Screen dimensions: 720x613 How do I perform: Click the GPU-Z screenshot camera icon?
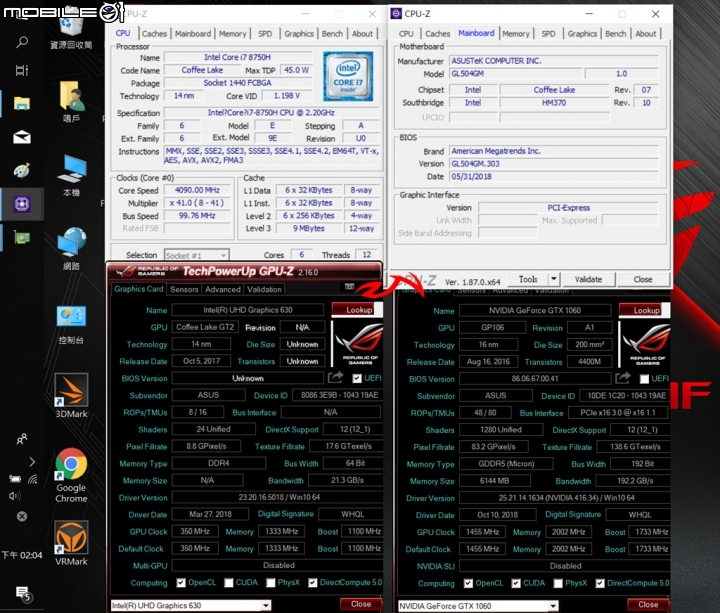coord(349,287)
